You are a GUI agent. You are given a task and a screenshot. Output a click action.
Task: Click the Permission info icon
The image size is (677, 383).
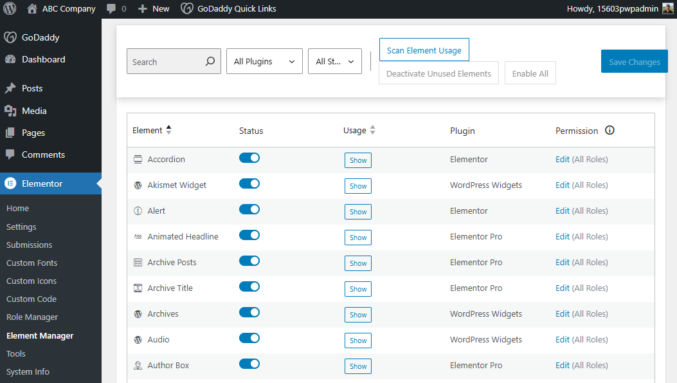coord(610,130)
